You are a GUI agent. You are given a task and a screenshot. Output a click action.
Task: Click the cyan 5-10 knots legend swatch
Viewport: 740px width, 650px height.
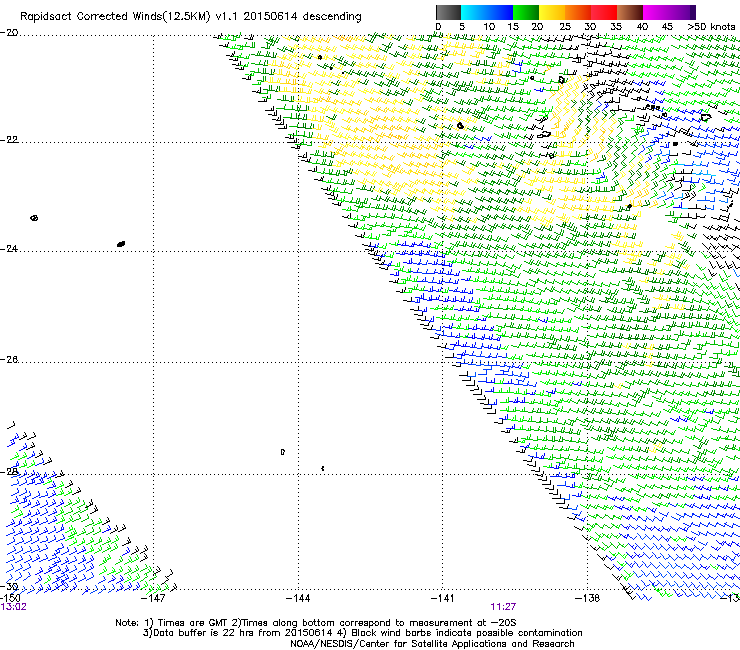point(474,12)
